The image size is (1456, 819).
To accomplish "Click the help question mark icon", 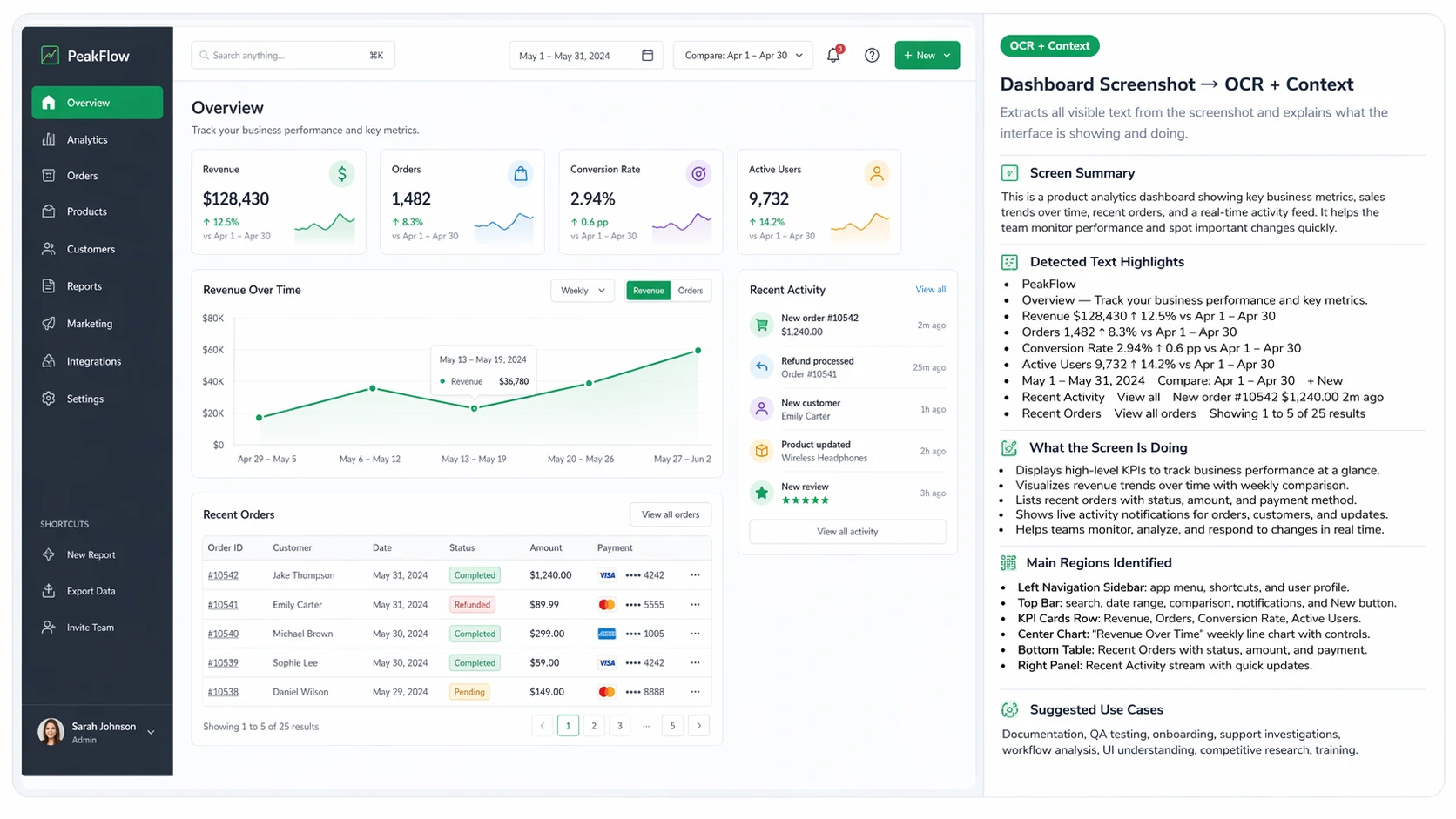I will pos(872,56).
